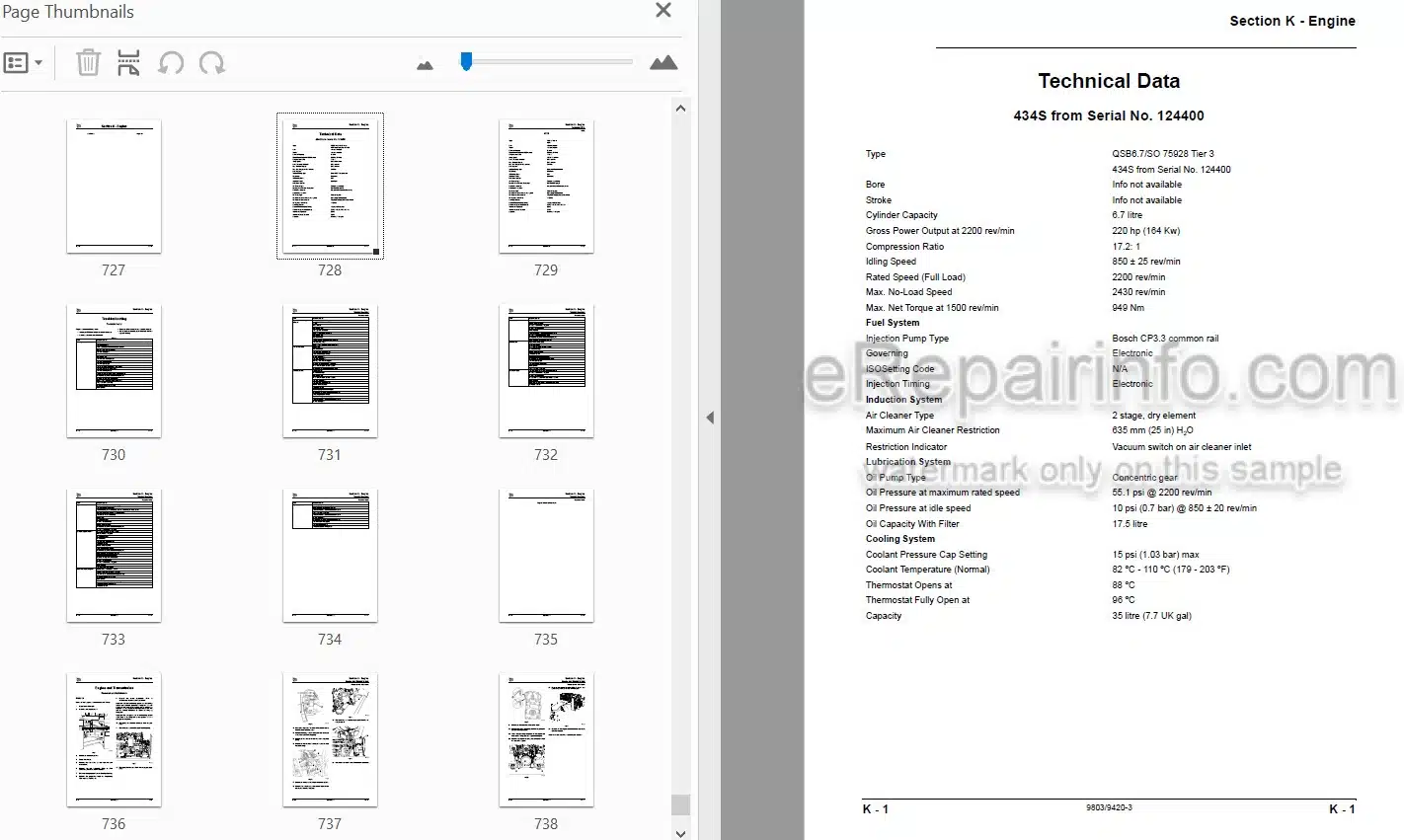Screen dimensions: 1404x840
Task: Open page 729 thumbnail
Action: click(x=546, y=187)
